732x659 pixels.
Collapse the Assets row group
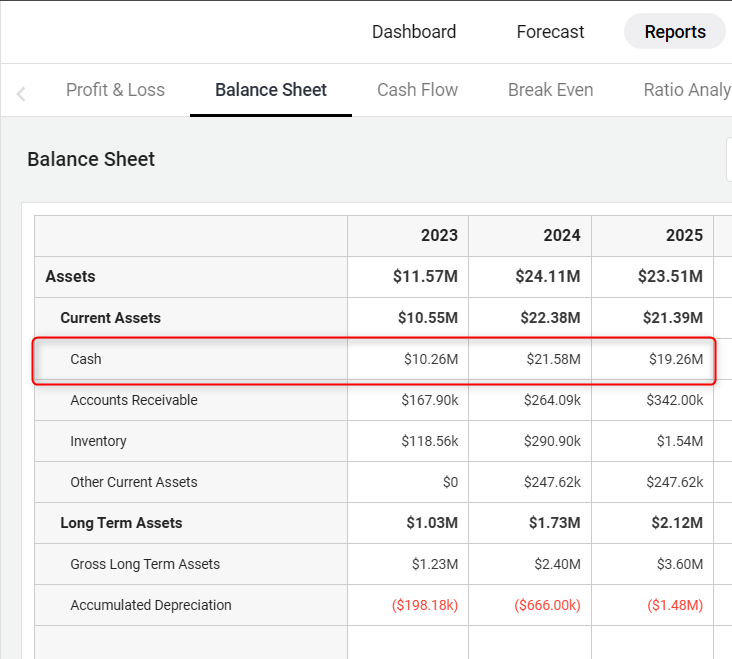coord(71,276)
